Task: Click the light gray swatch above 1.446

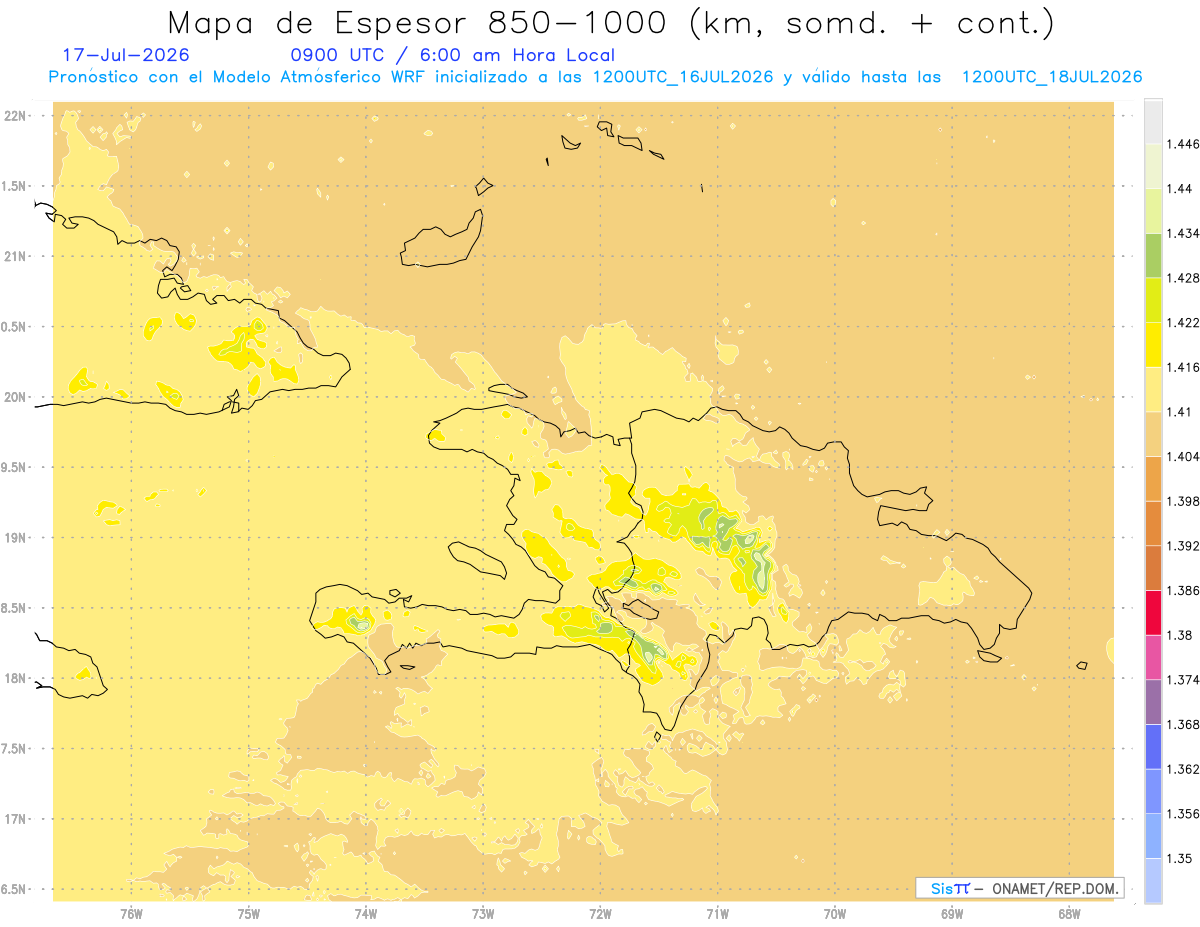Action: 1153,121
